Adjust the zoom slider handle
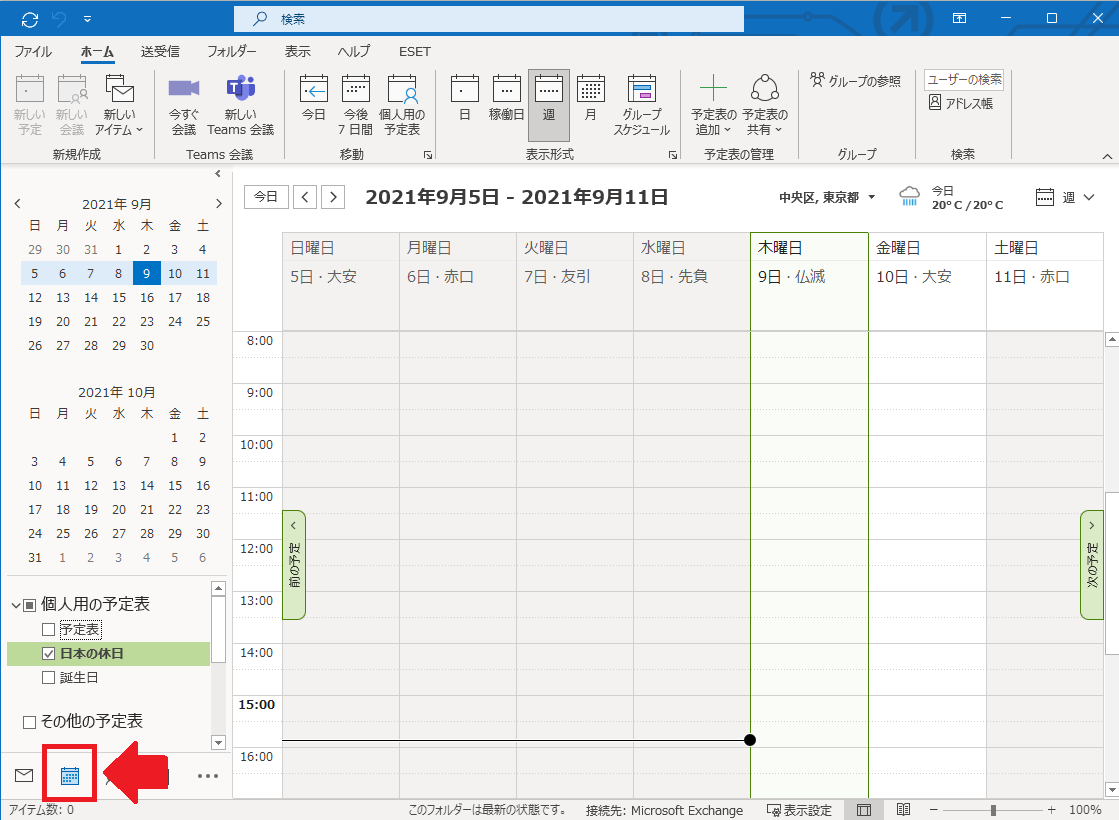This screenshot has height=820, width=1119. pyautogui.click(x=993, y=810)
